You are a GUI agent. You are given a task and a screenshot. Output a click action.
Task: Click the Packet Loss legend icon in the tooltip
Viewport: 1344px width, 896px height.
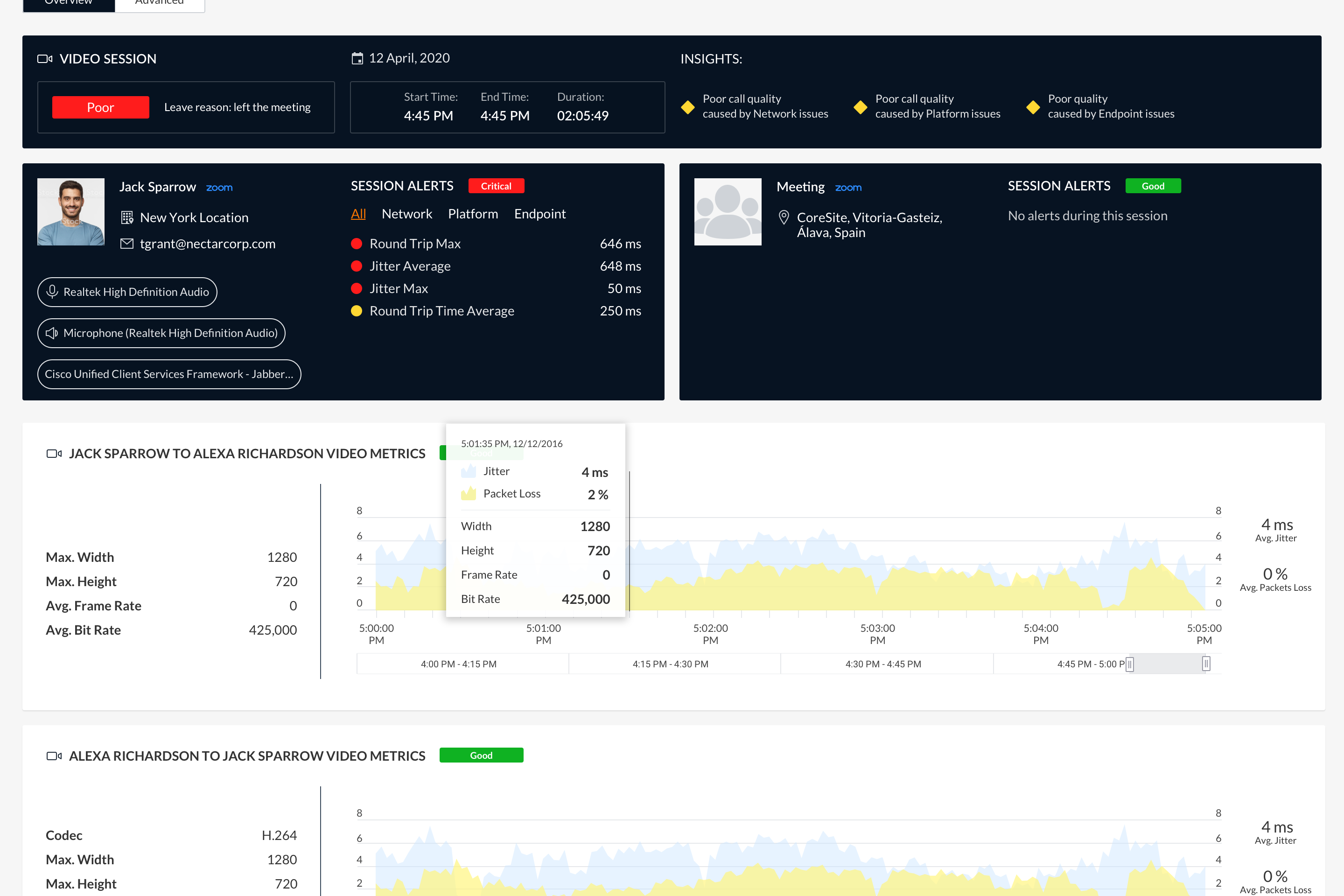click(x=469, y=494)
